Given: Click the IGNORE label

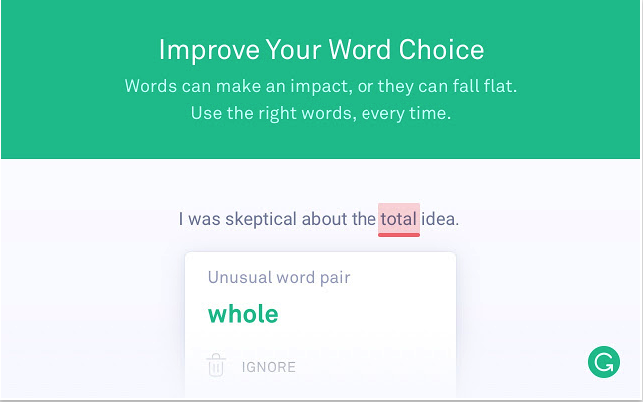Looking at the screenshot, I should coord(269,367).
